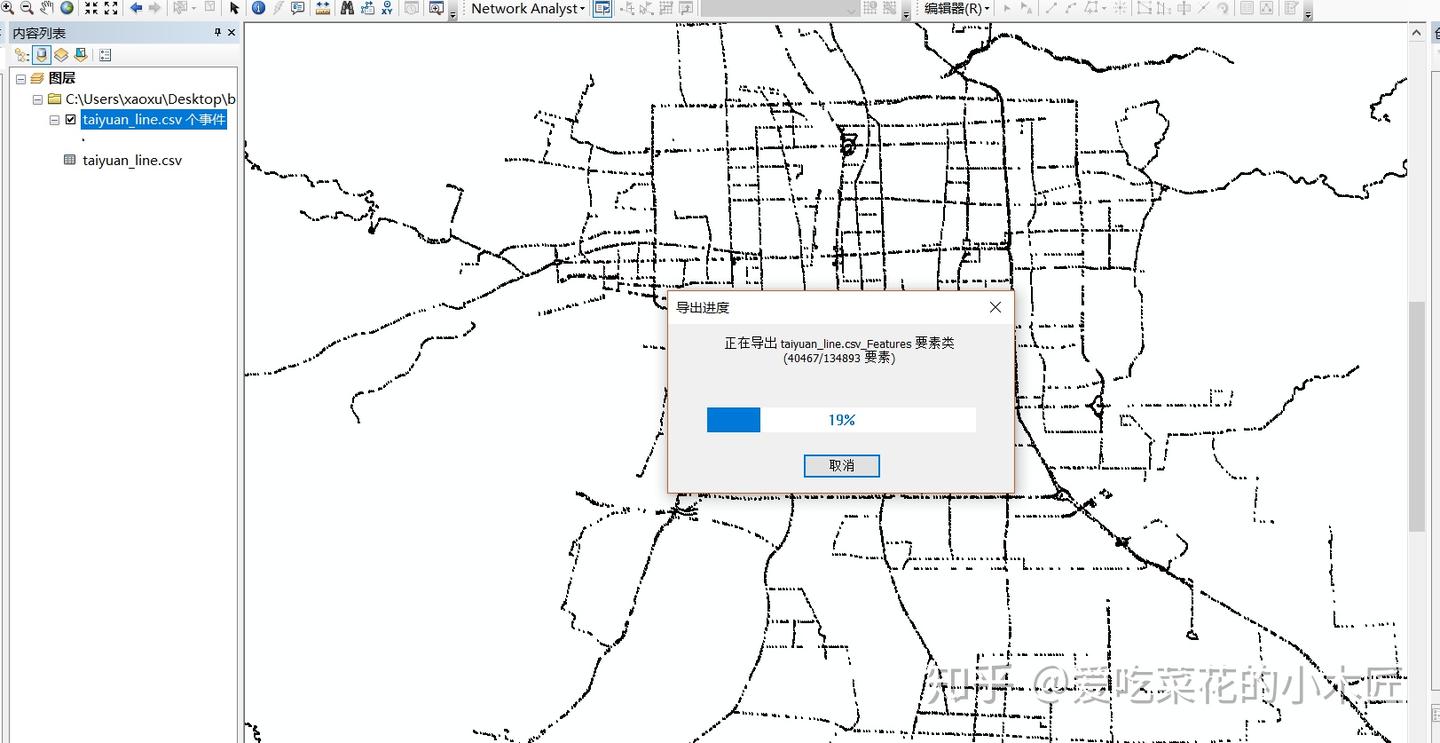Show the Network Analyst window icon
The width and height of the screenshot is (1440, 743).
coord(602,8)
